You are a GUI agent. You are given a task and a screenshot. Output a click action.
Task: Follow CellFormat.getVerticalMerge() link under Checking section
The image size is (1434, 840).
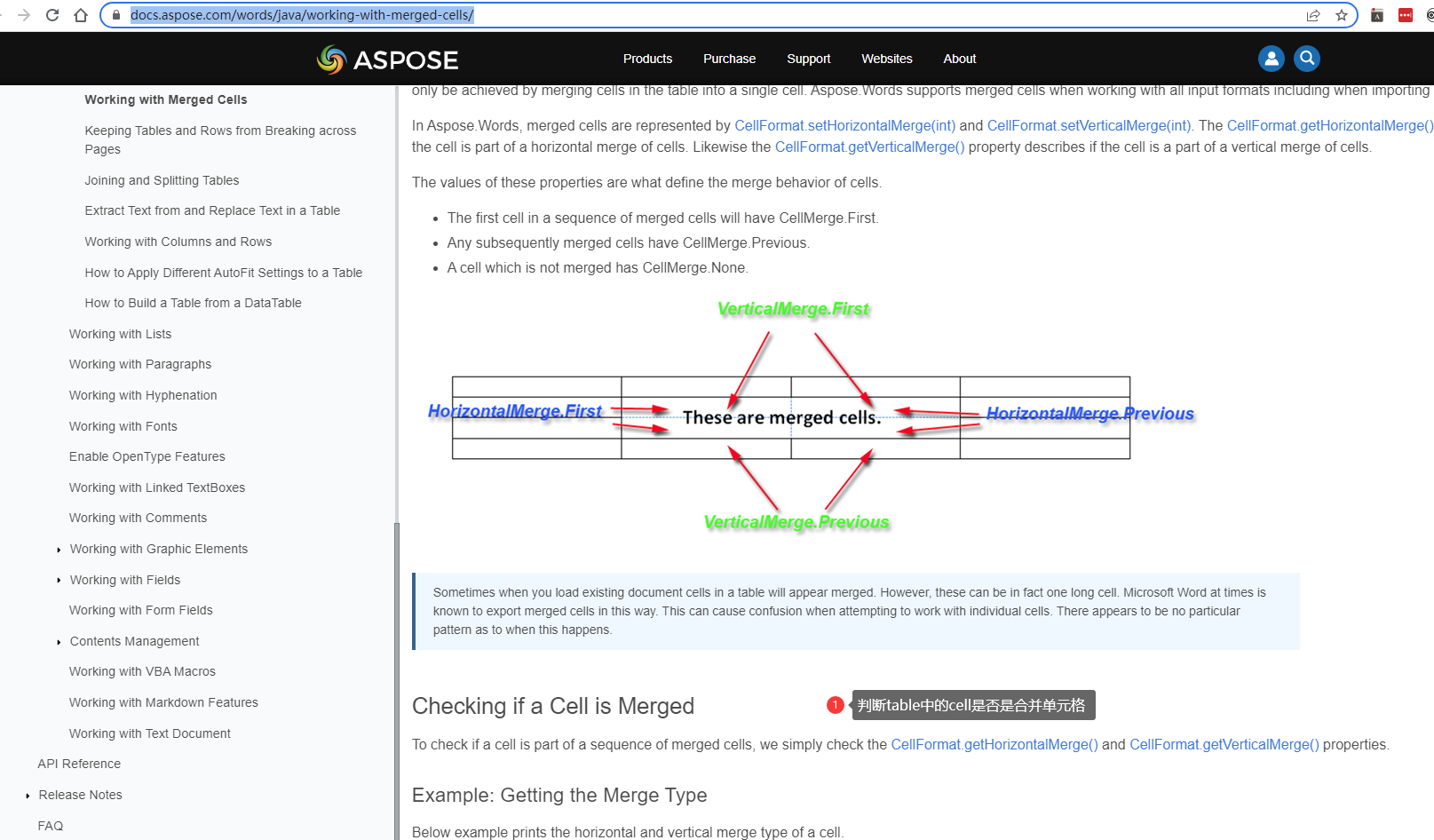point(1224,744)
